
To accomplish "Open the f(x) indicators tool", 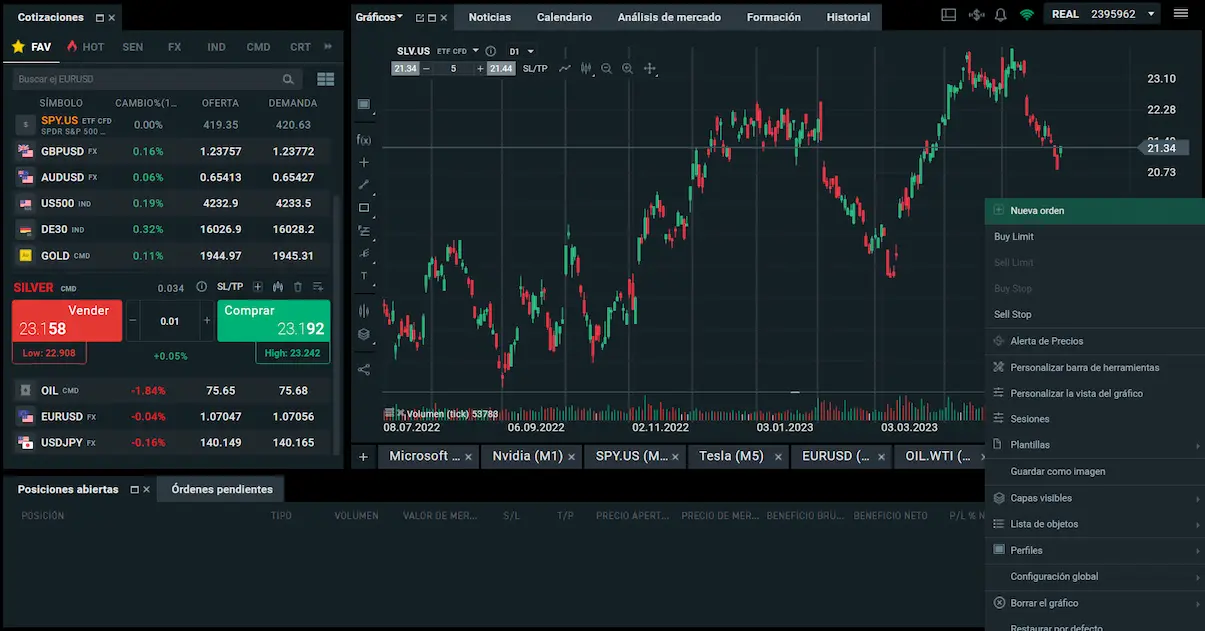I will click(364, 140).
